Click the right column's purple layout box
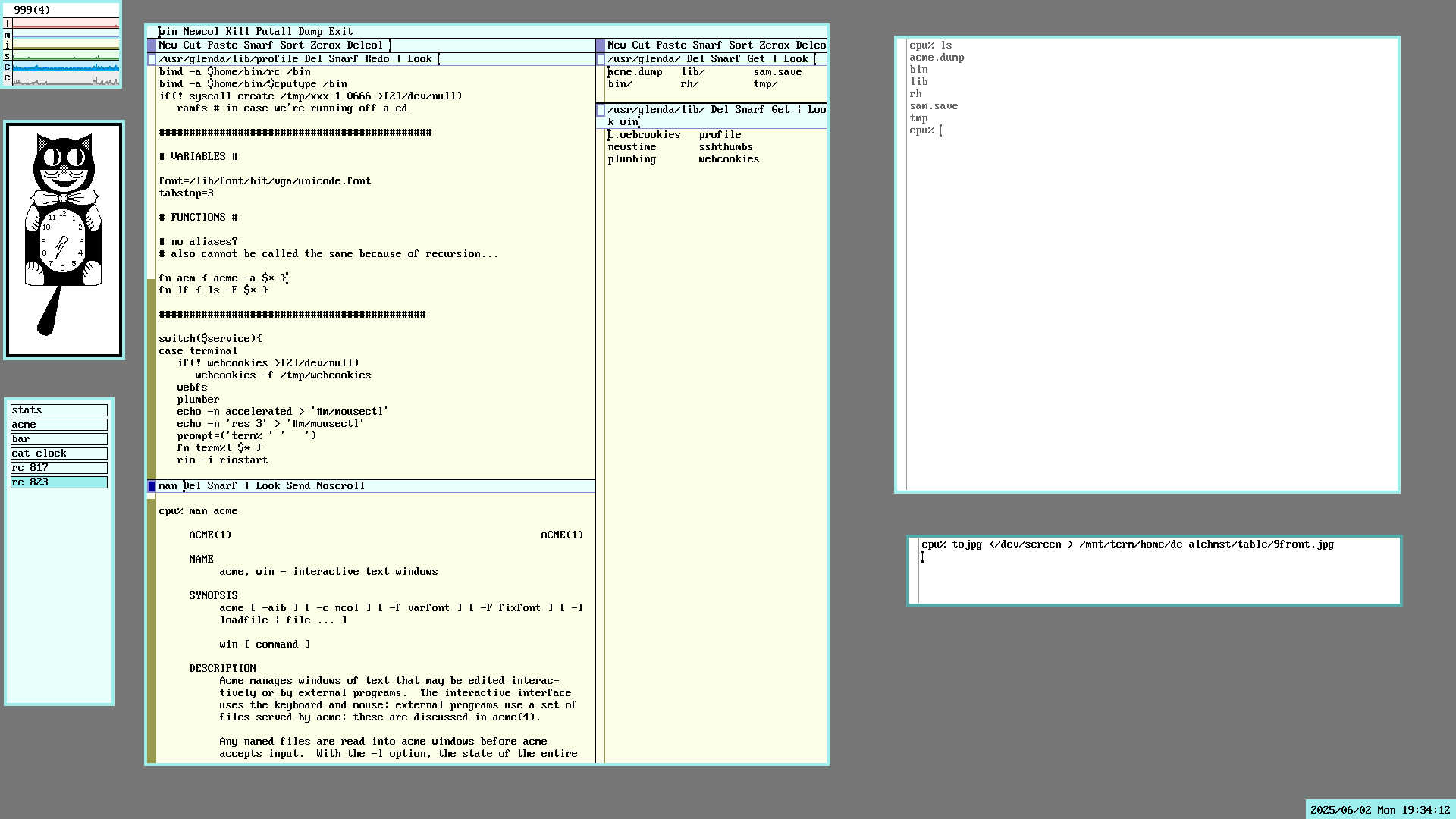The width and height of the screenshot is (1456, 819). [601, 45]
